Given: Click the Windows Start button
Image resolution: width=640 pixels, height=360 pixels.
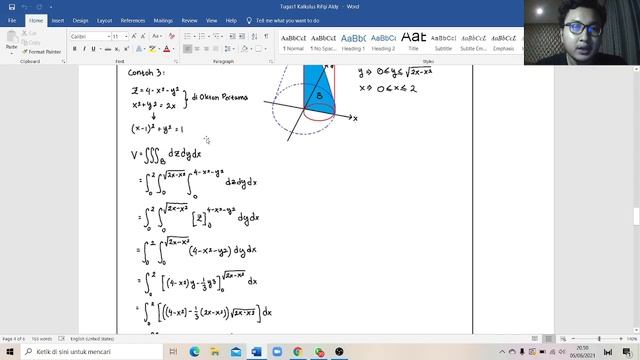Looking at the screenshot, I should pos(10,351).
